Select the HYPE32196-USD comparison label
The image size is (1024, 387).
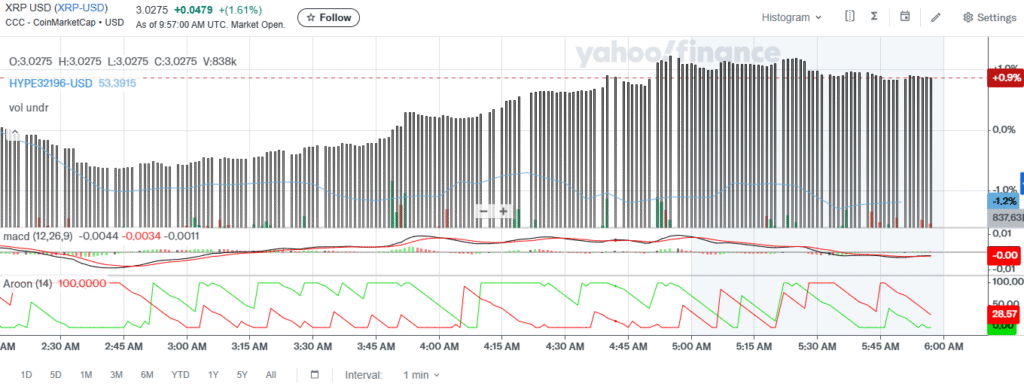pyautogui.click(x=50, y=83)
